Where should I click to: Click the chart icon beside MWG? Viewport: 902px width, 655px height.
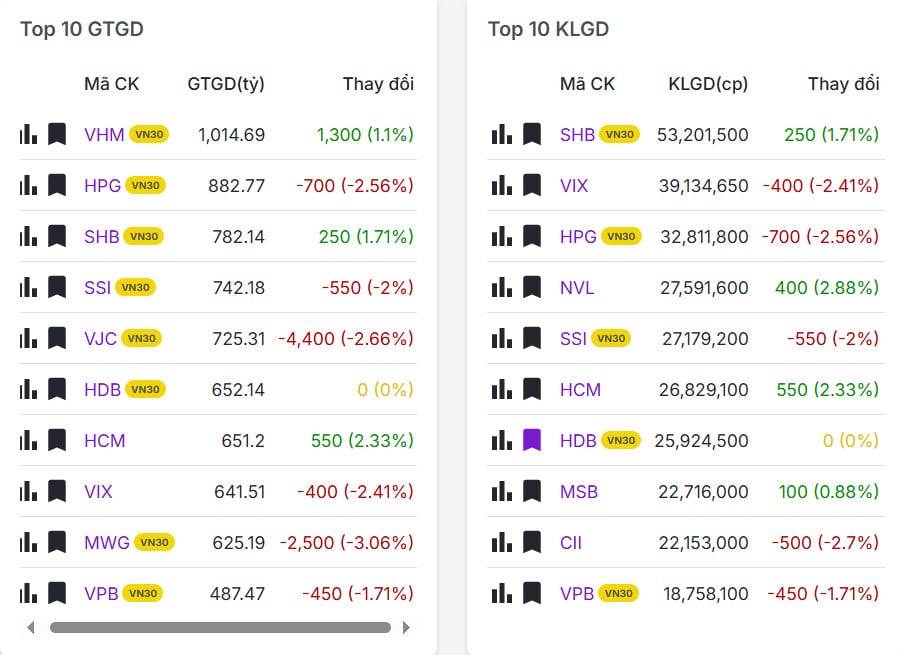pyautogui.click(x=27, y=543)
